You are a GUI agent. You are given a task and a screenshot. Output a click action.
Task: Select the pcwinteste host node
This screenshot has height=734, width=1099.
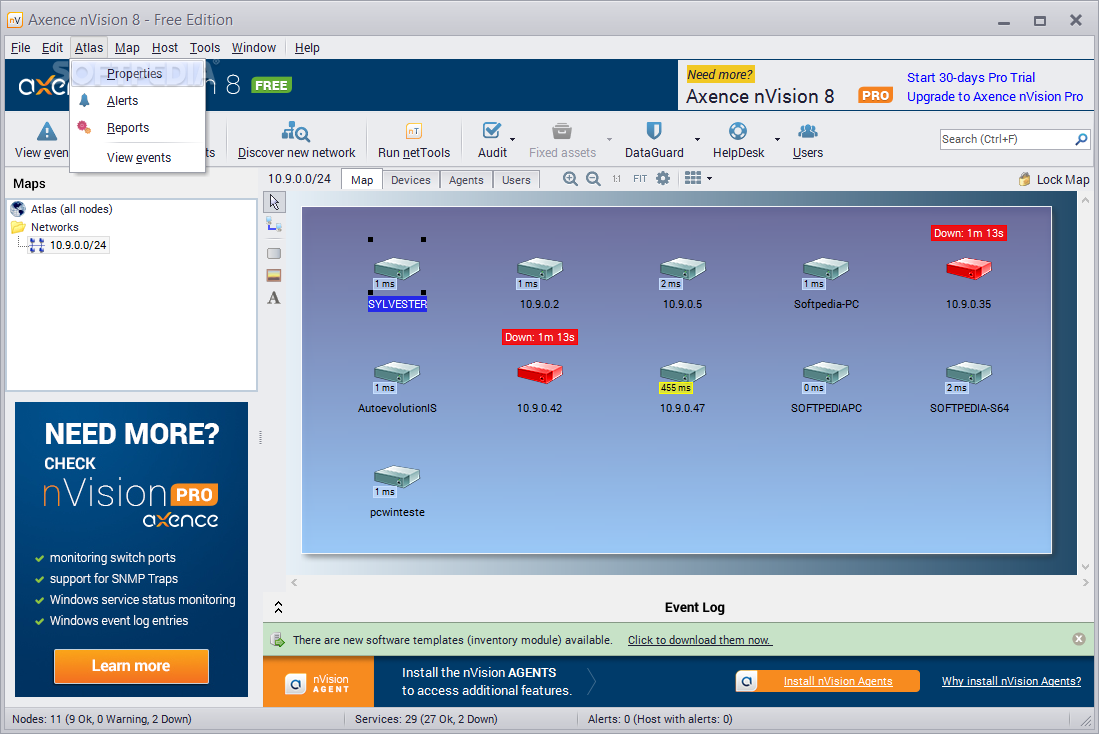click(397, 491)
